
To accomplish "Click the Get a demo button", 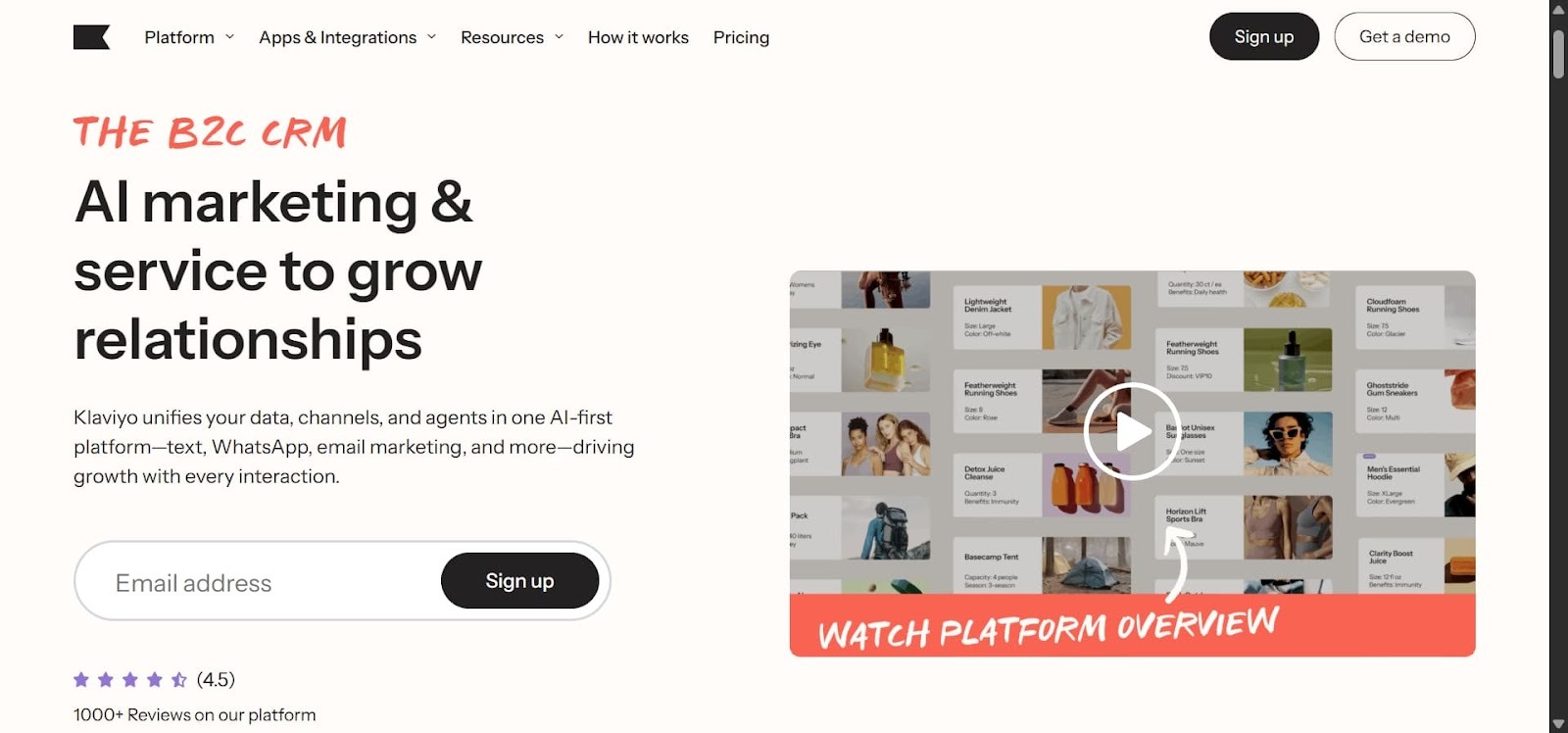I will click(x=1404, y=36).
